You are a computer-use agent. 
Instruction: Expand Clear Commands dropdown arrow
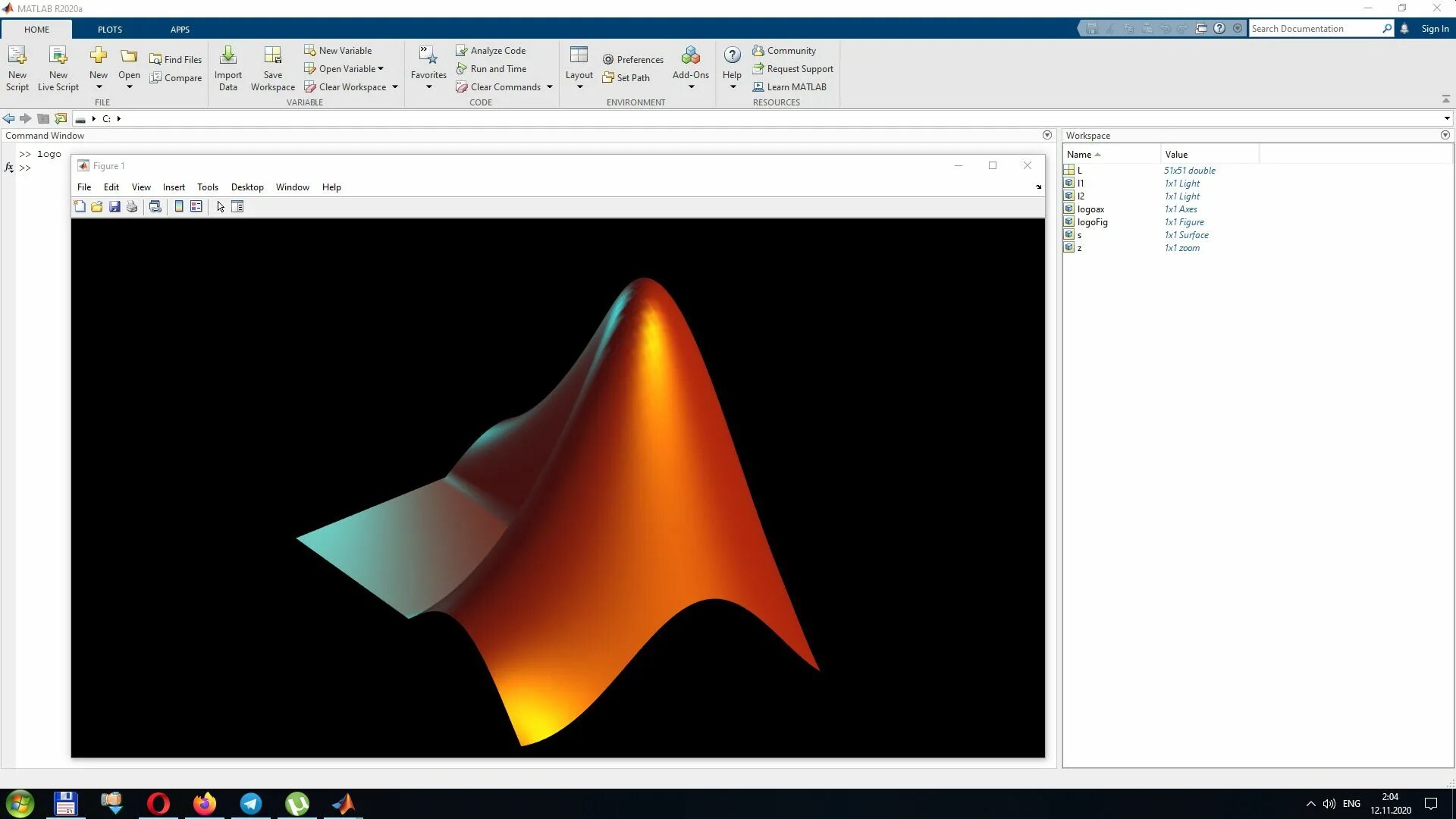pyautogui.click(x=550, y=87)
